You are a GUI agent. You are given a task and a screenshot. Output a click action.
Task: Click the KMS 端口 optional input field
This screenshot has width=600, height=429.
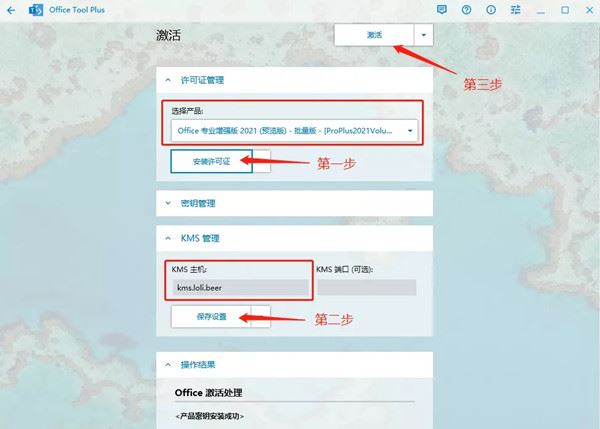click(365, 288)
